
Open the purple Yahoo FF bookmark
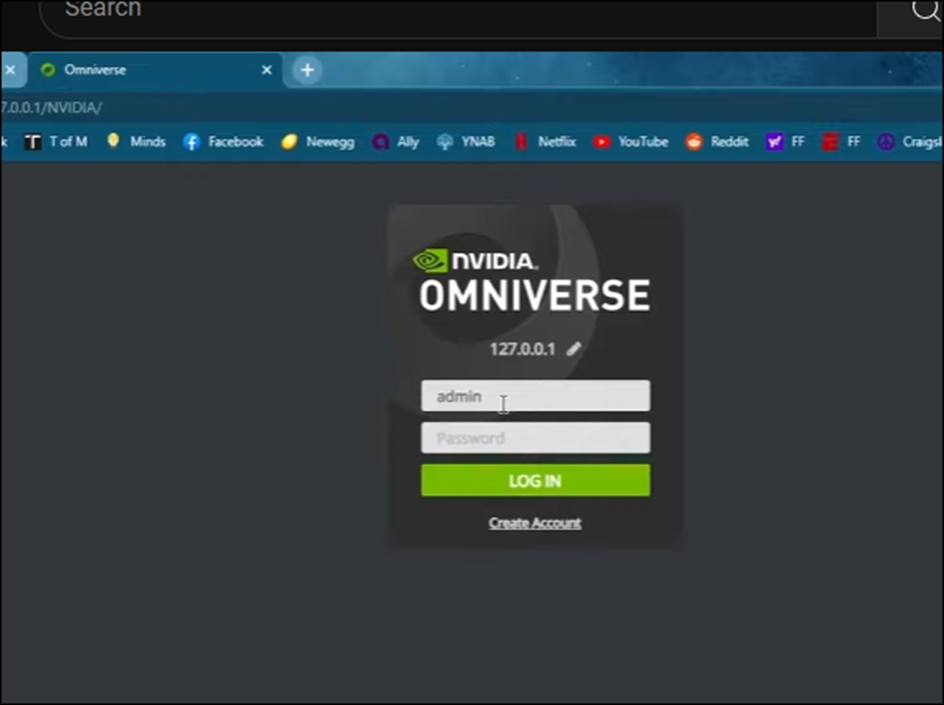pos(785,141)
